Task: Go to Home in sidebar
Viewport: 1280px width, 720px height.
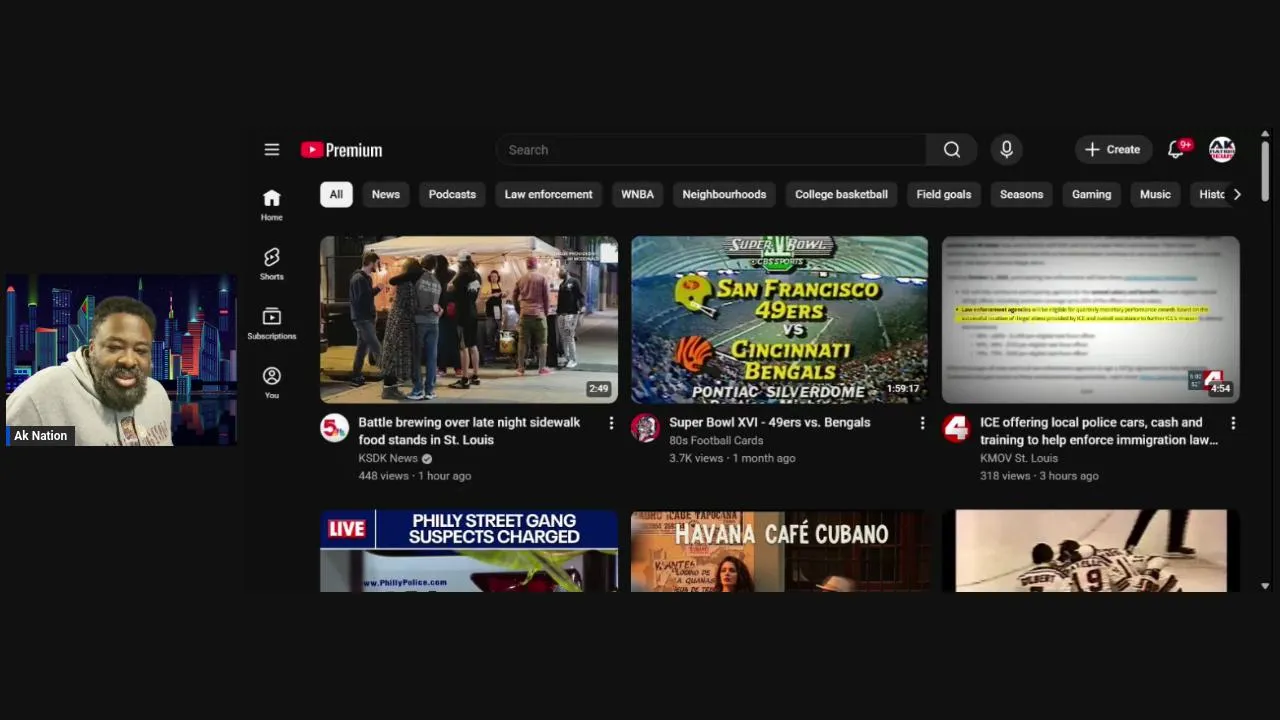Action: coord(272,204)
